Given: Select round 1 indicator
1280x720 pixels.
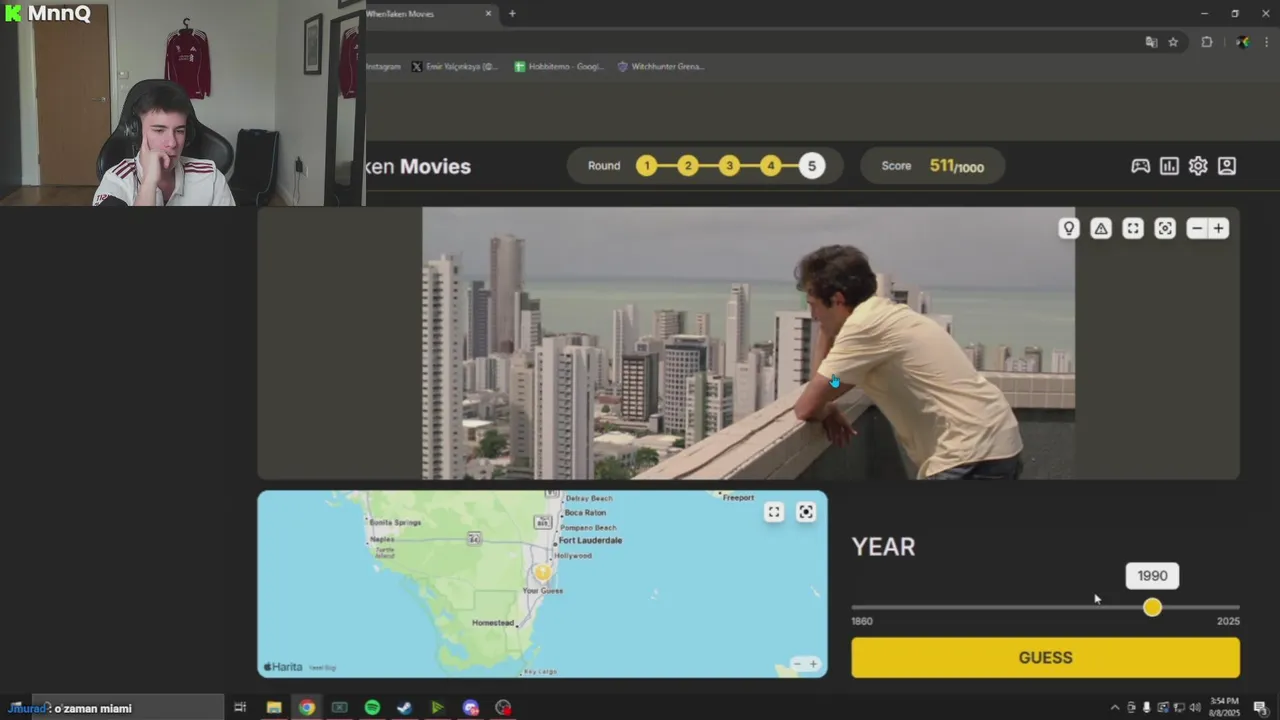Looking at the screenshot, I should pos(647,166).
